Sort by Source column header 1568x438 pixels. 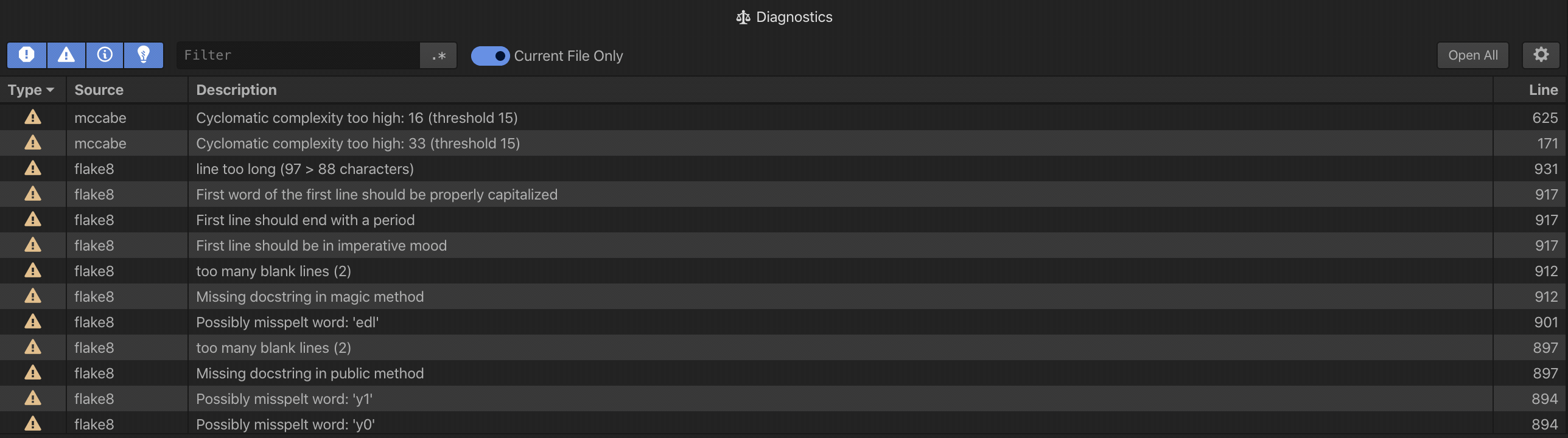pos(99,90)
